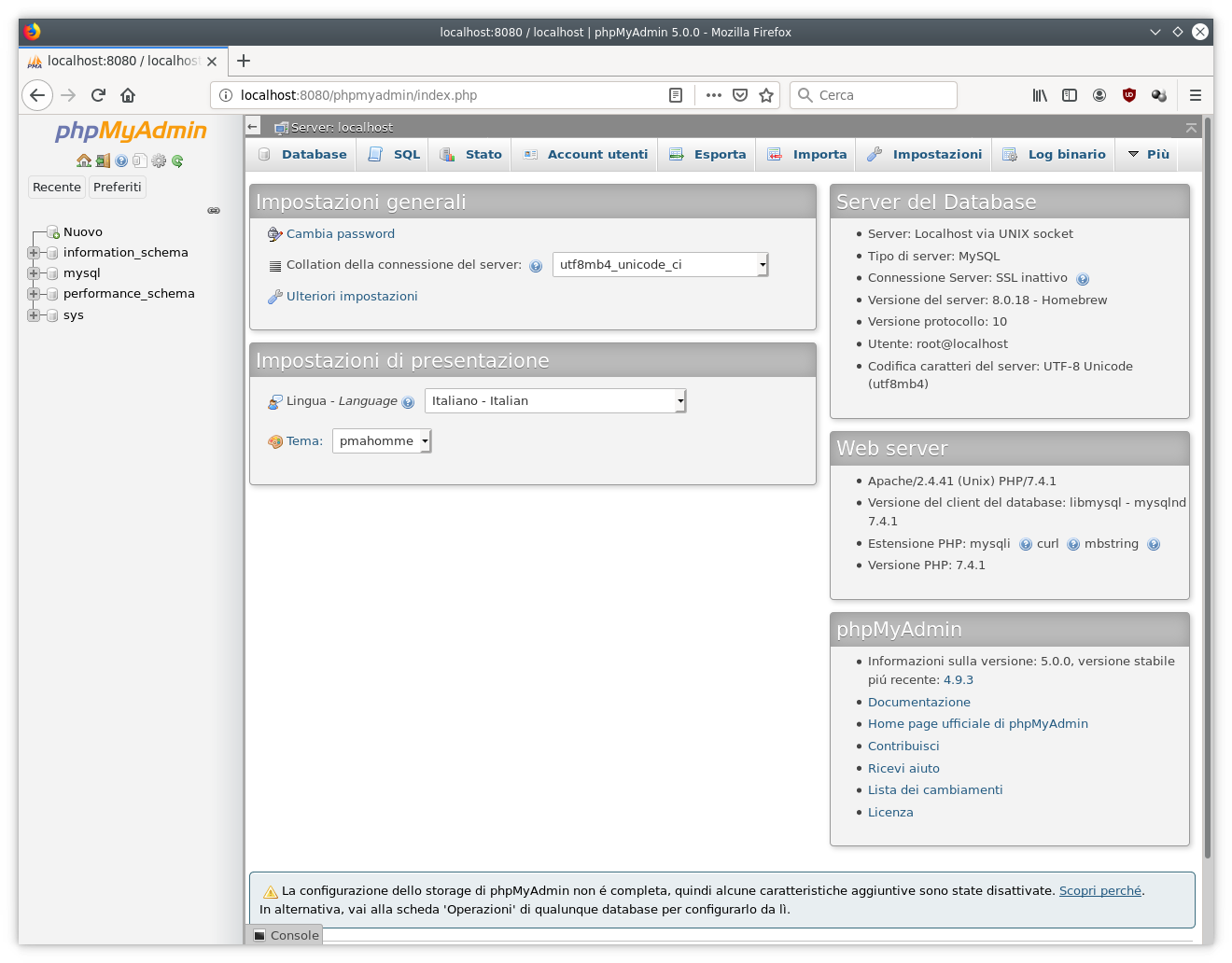Click the Scopri perché link
Viewport: 1232px width, 963px height.
coord(1100,891)
